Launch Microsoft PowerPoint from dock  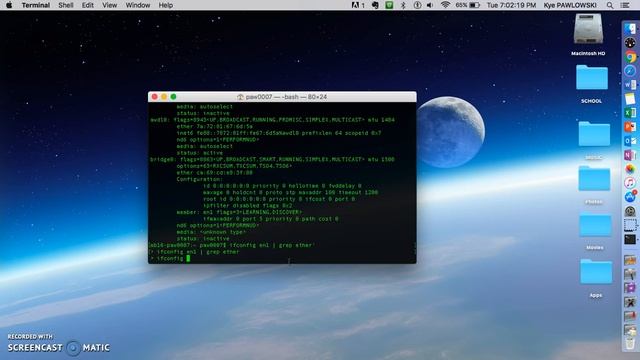[x=630, y=127]
